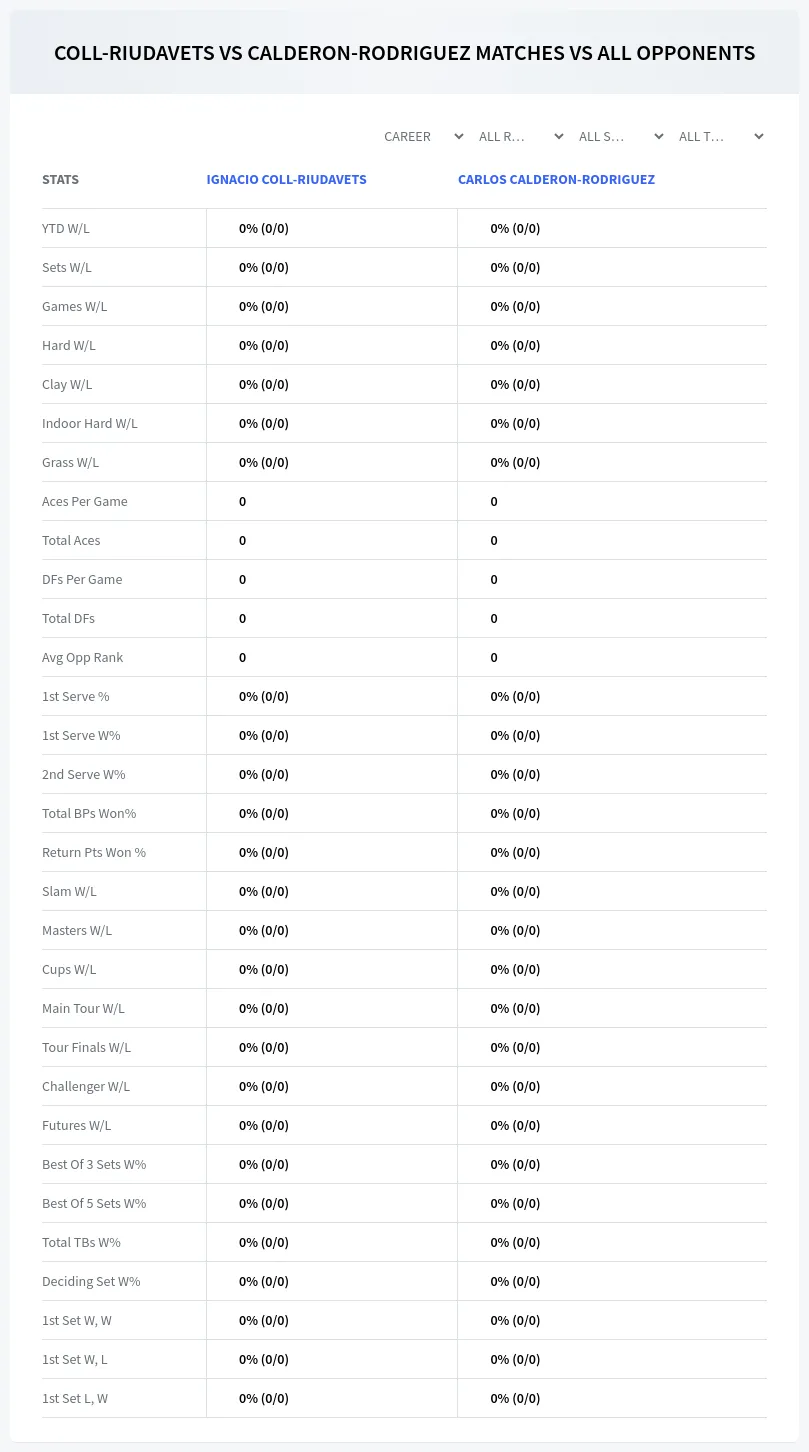Select the 1st Set L, W label
The height and width of the screenshot is (1452, 809).
(75, 1398)
